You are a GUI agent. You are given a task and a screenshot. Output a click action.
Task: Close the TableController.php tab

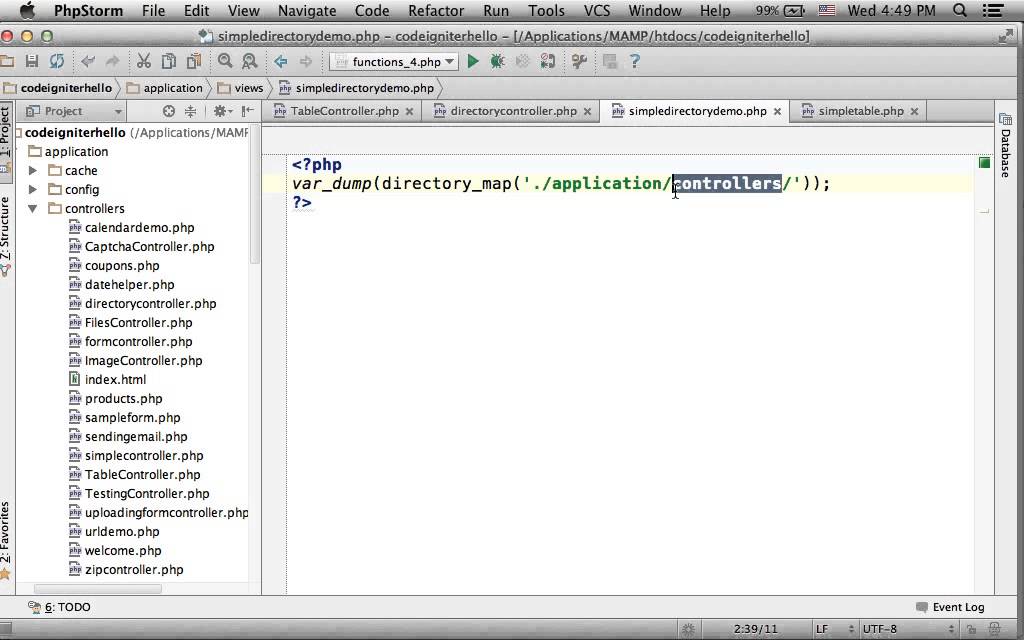(x=409, y=112)
